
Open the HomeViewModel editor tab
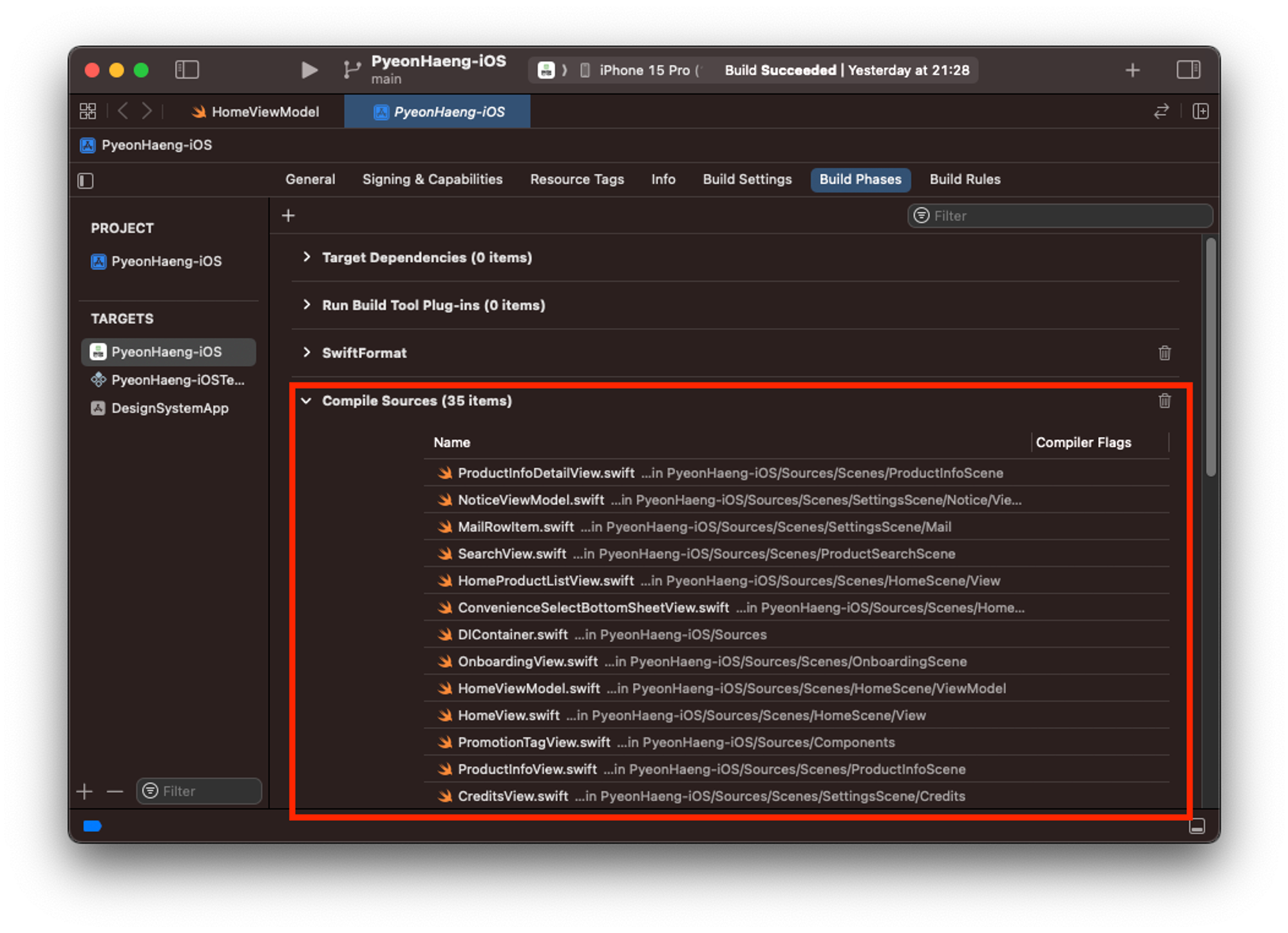coord(265,112)
